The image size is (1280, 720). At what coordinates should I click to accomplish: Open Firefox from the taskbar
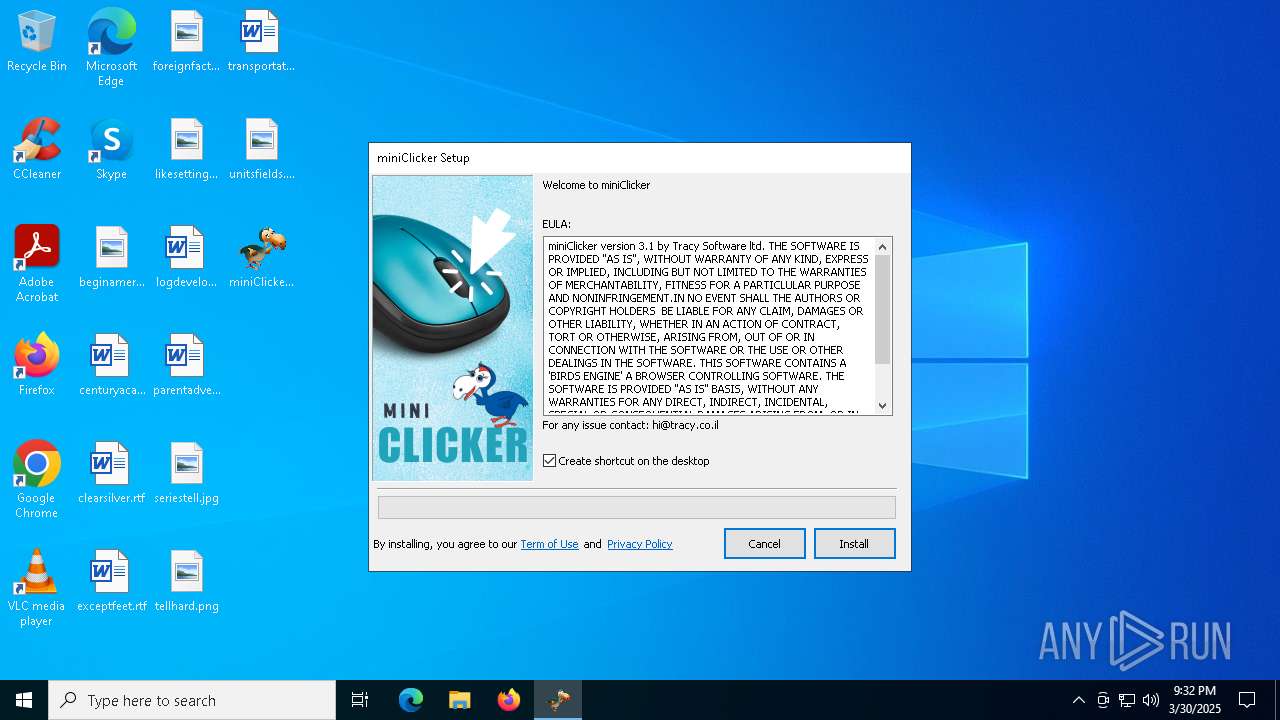[509, 700]
